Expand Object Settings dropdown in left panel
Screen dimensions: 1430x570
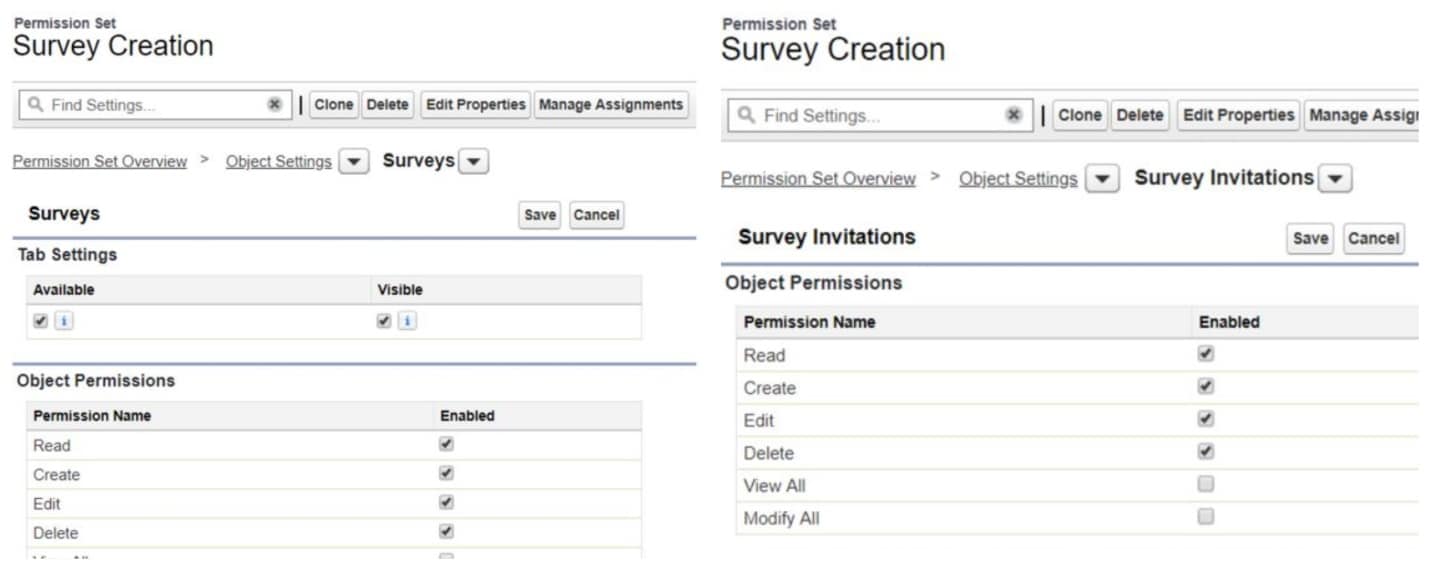(353, 162)
